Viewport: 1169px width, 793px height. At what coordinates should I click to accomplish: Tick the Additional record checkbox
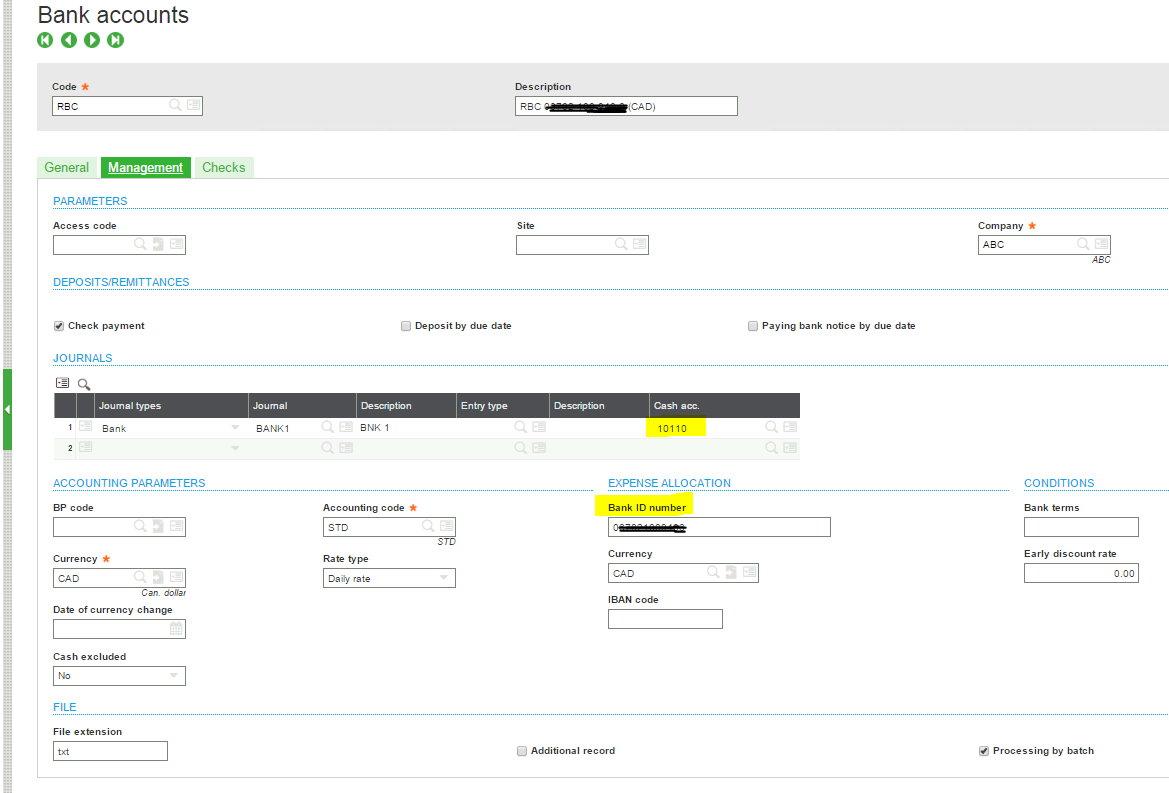point(522,751)
